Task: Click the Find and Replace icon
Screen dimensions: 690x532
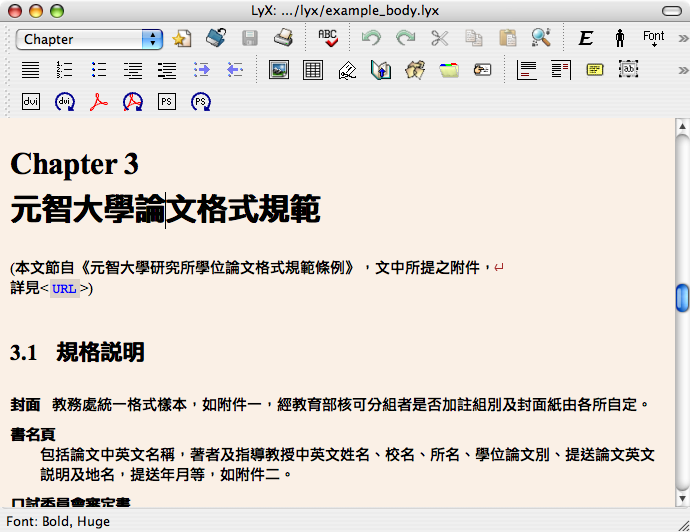Action: pyautogui.click(x=541, y=39)
